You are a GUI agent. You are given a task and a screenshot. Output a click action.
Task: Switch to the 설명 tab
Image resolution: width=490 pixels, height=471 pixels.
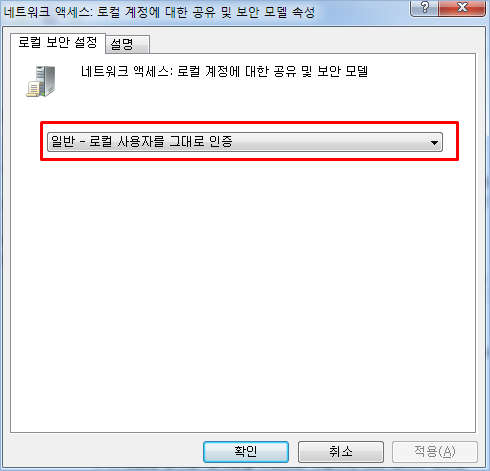tap(128, 44)
